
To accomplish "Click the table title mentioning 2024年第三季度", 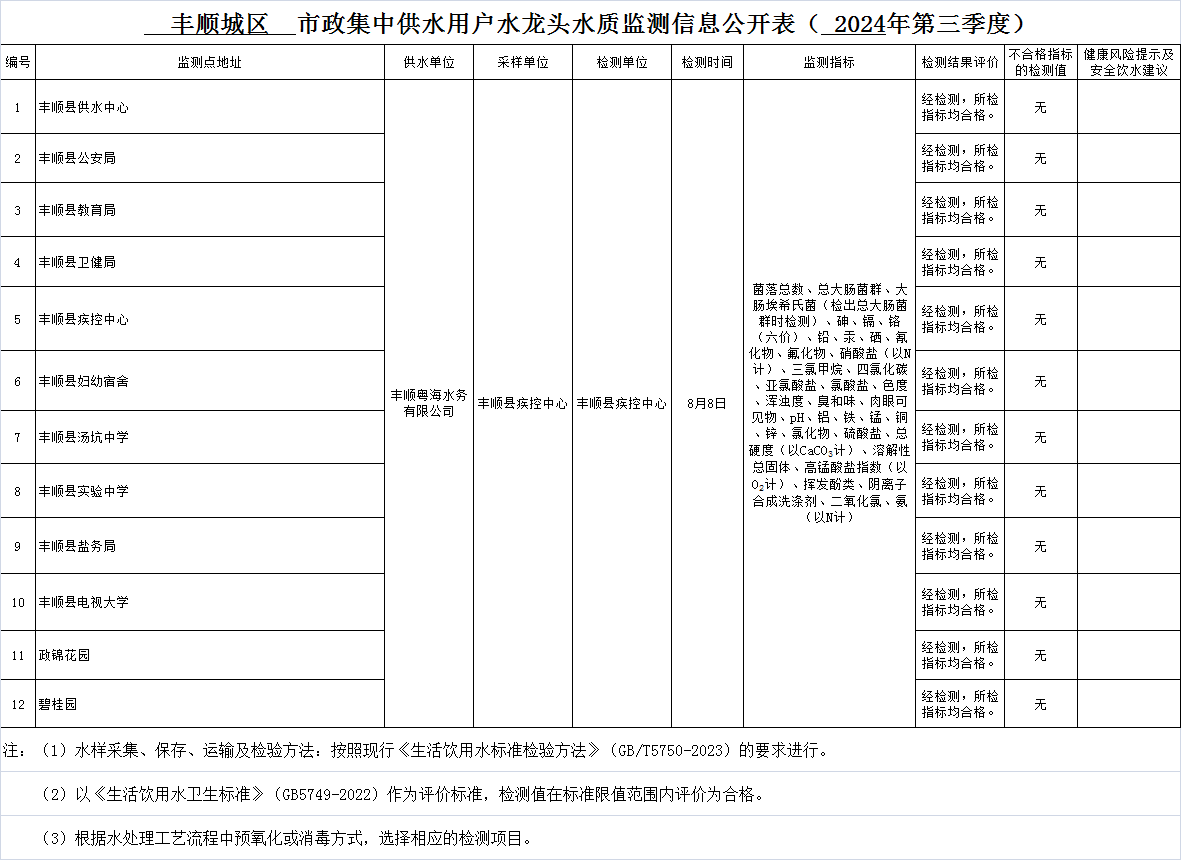I will coord(586,24).
